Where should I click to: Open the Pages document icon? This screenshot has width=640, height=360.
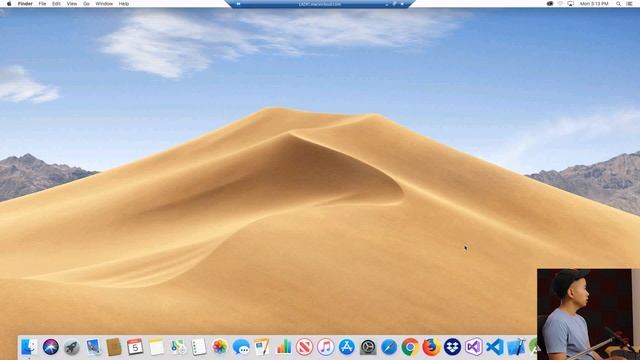pyautogui.click(x=262, y=347)
